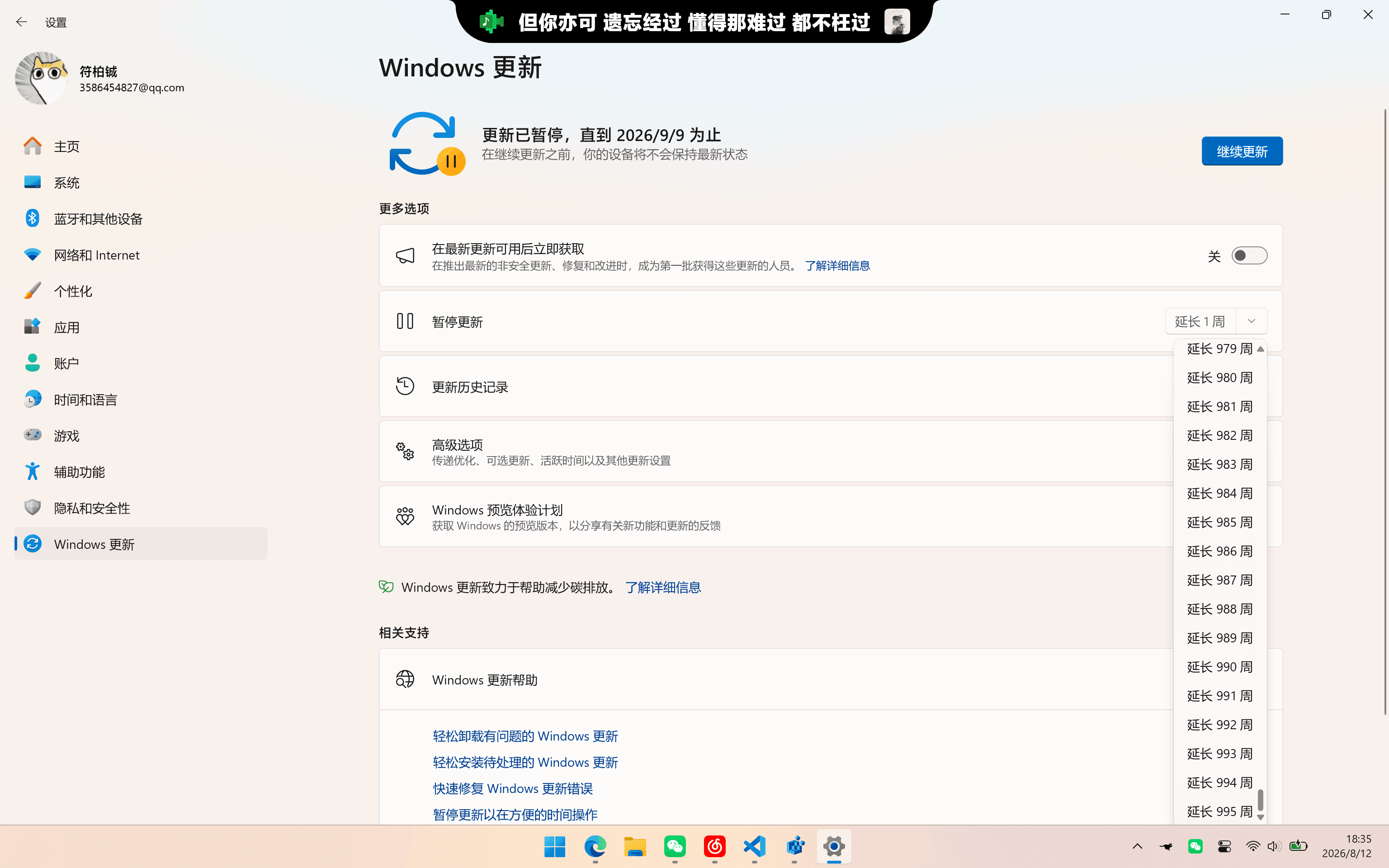Image resolution: width=1389 pixels, height=868 pixels.
Task: Open 游戏 gaming settings
Action: click(141, 436)
